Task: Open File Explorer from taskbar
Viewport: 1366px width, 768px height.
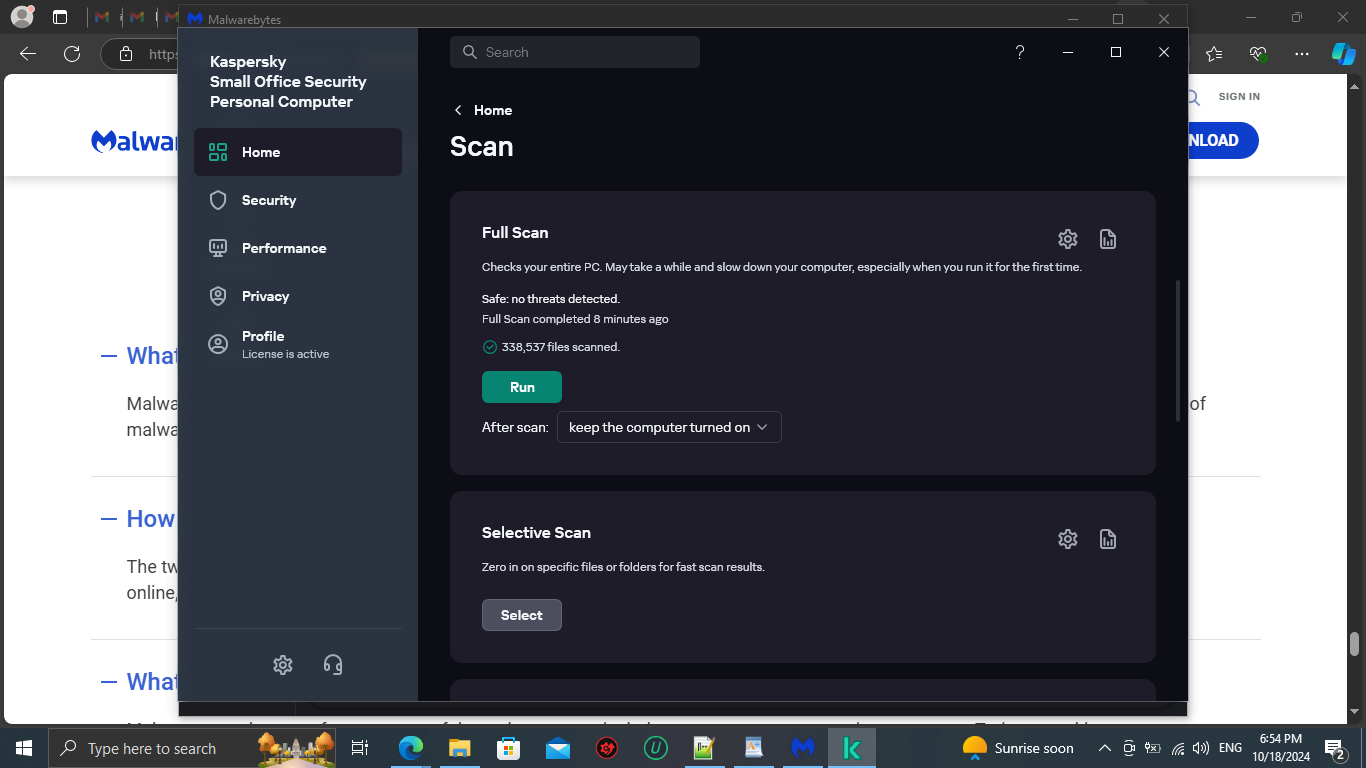Action: tap(459, 748)
